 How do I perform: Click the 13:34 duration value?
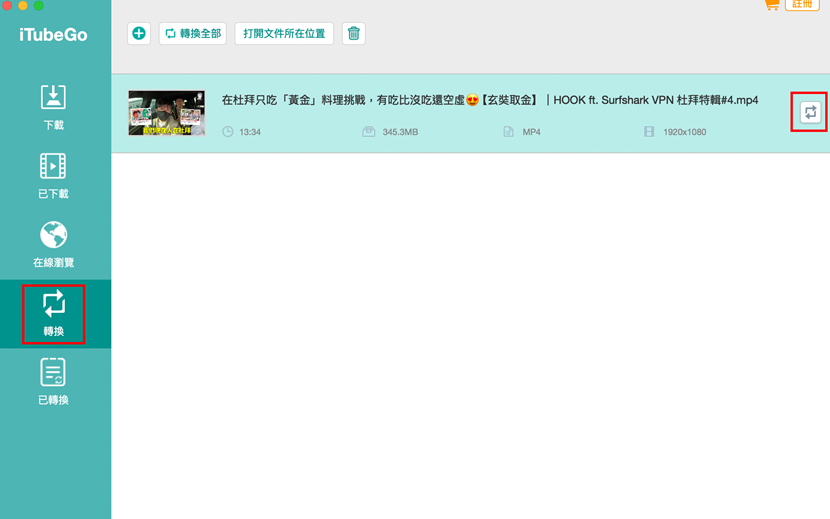[x=250, y=132]
